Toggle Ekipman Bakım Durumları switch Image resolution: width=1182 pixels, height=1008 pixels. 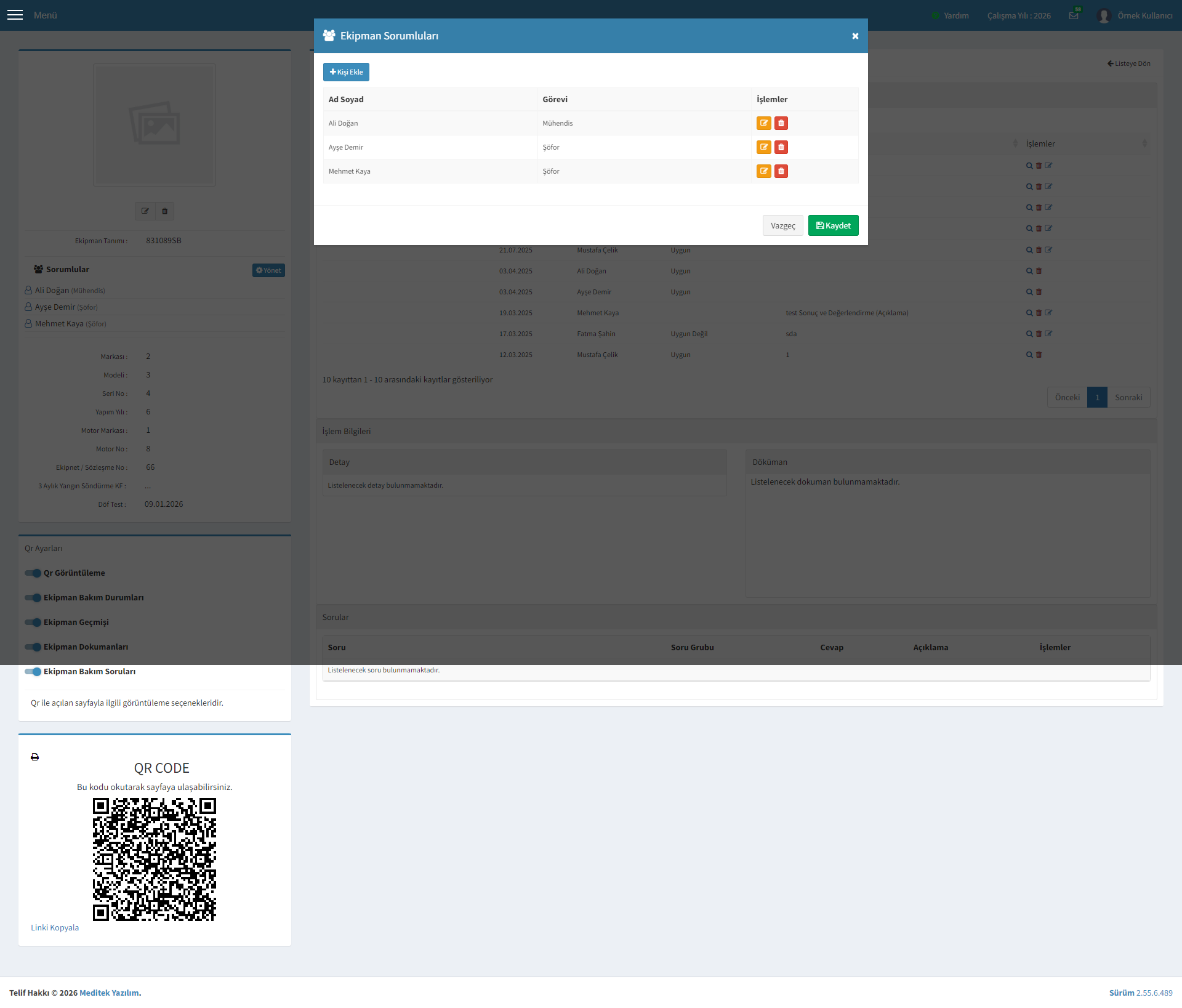[33, 597]
